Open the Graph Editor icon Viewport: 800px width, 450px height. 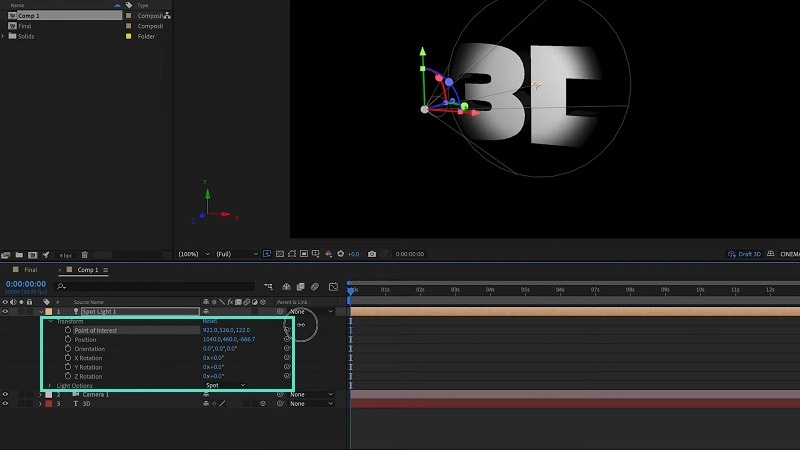333,287
